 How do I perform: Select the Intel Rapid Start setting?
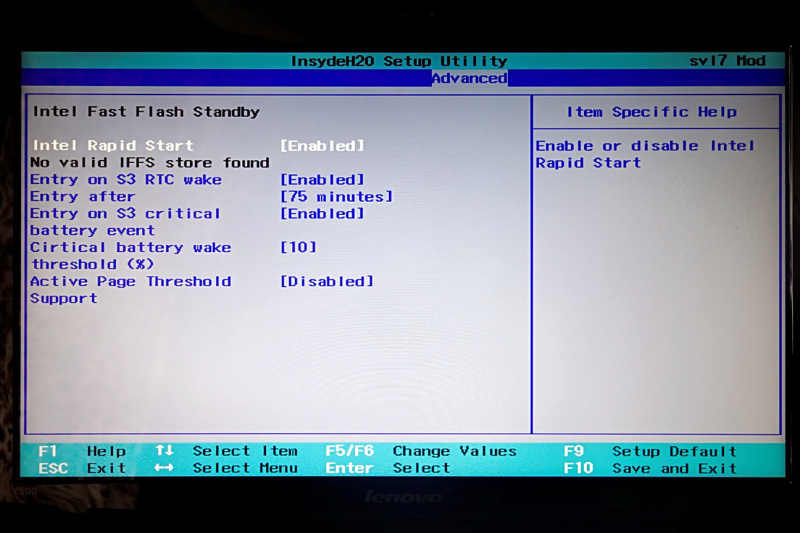click(113, 145)
